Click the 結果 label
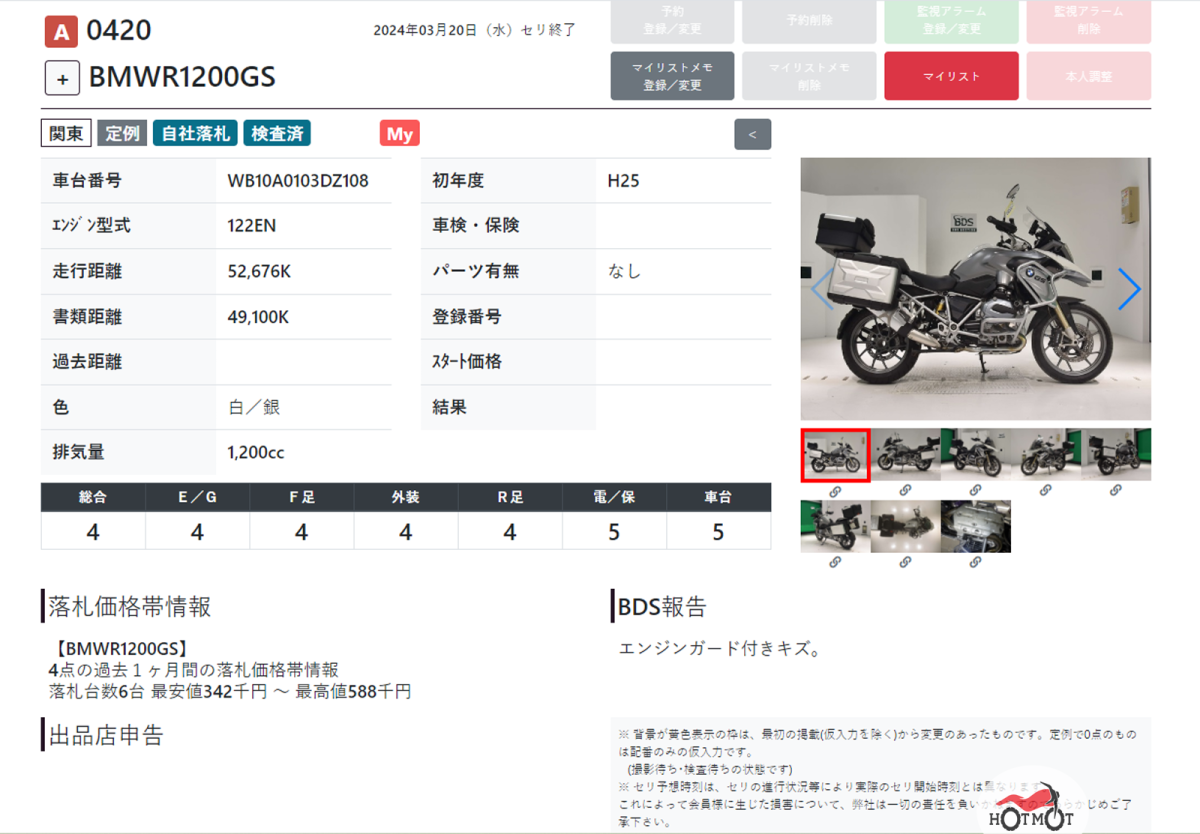Viewport: 1200px width, 834px height. click(x=449, y=407)
